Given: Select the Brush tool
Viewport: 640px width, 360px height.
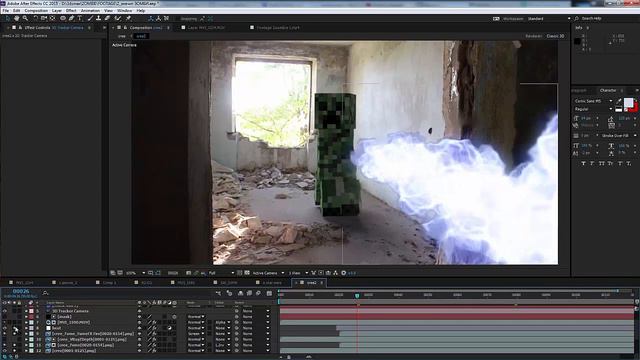Looking at the screenshot, I should (x=90, y=18).
